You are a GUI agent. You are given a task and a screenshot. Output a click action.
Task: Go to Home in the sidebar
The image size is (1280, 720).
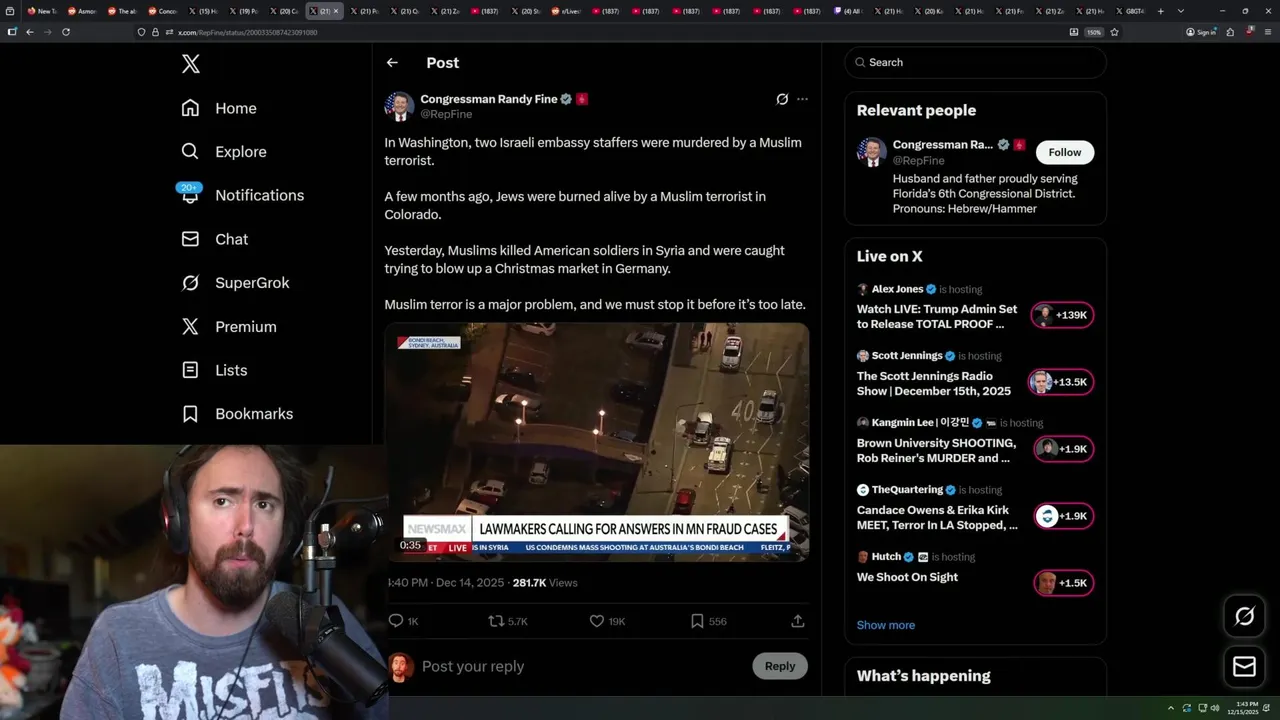[218, 108]
